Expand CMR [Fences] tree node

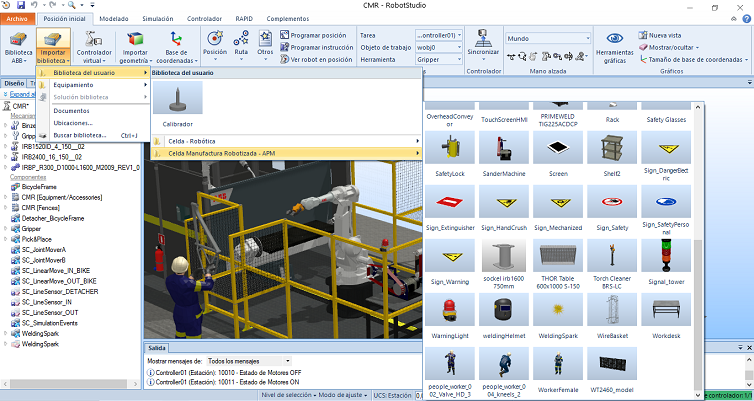click(5, 208)
